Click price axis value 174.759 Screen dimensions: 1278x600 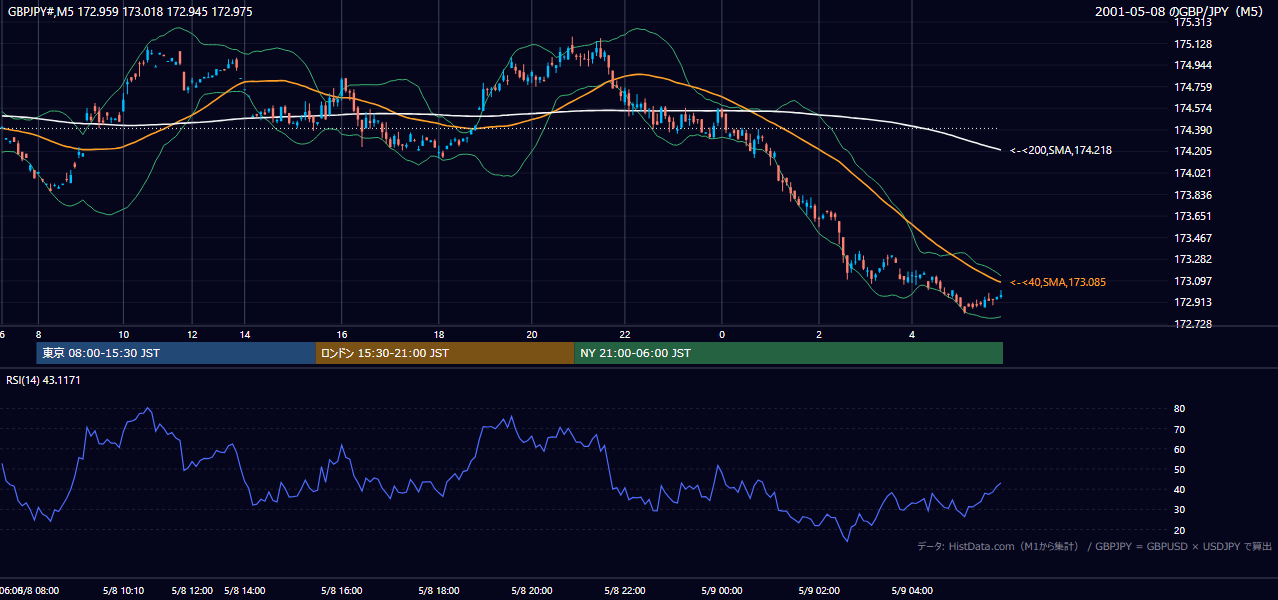(x=1193, y=87)
